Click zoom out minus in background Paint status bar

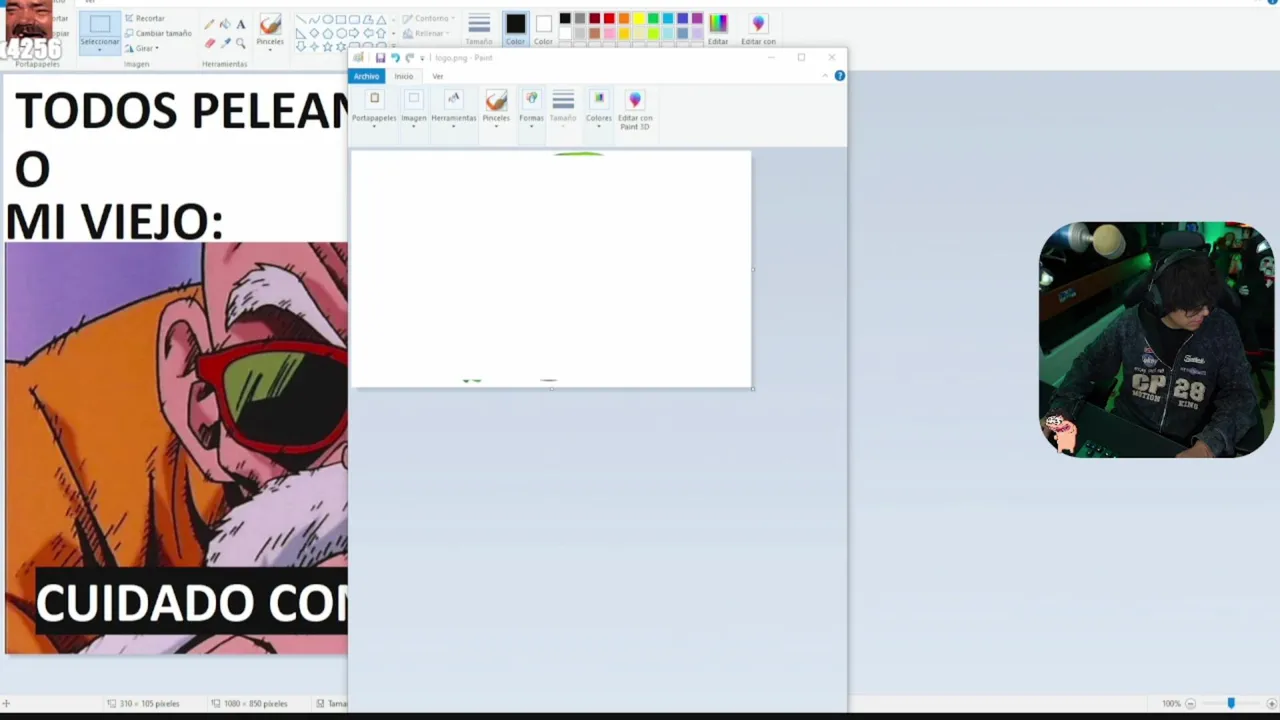(x=1190, y=704)
